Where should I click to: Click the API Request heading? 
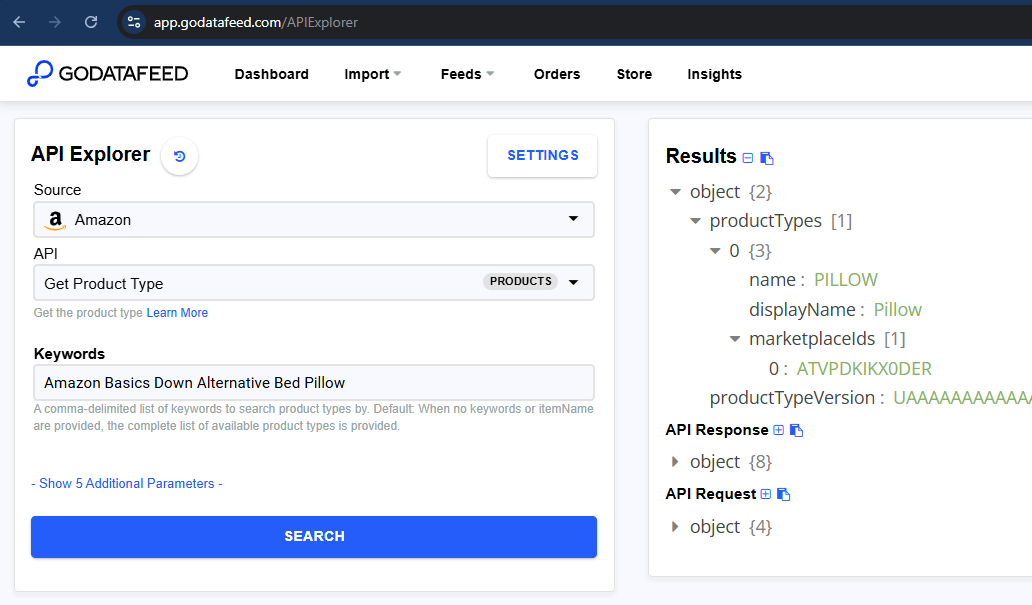(711, 494)
